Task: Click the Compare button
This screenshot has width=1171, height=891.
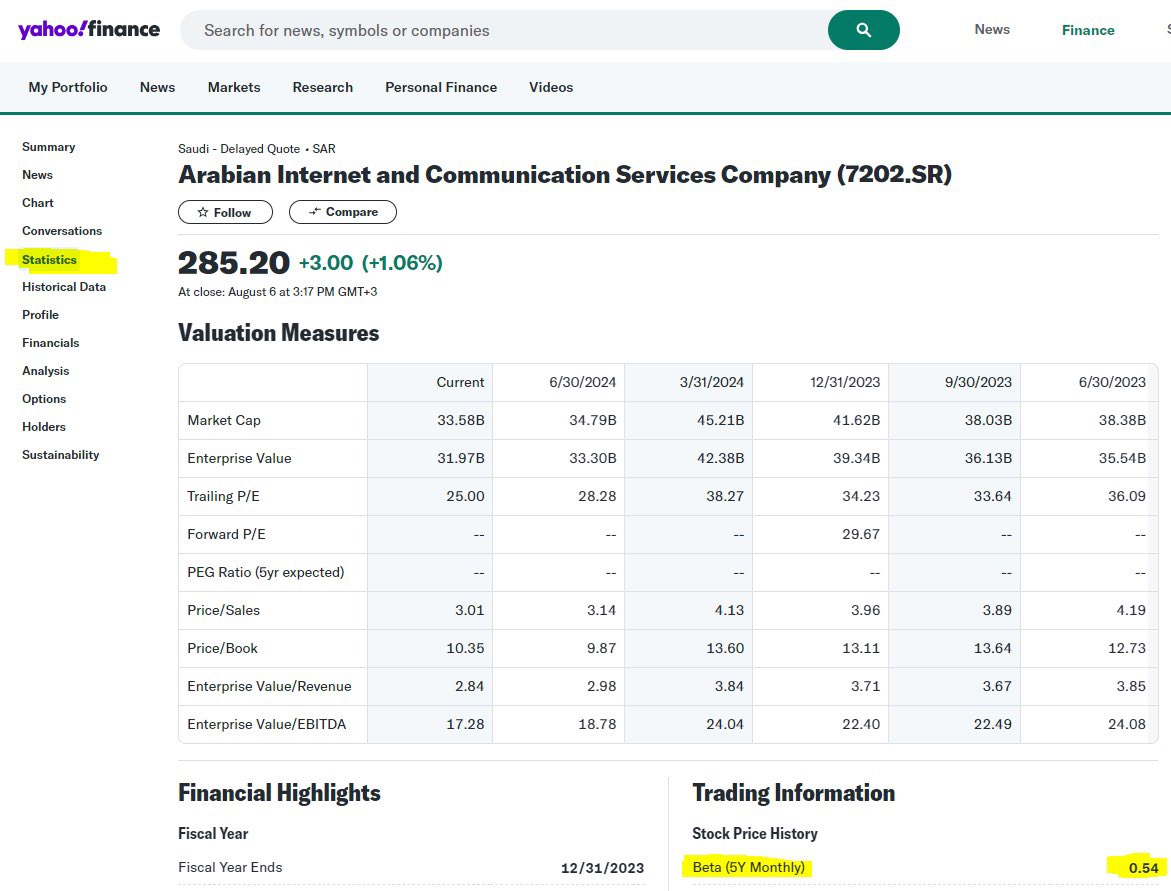Action: [x=343, y=212]
